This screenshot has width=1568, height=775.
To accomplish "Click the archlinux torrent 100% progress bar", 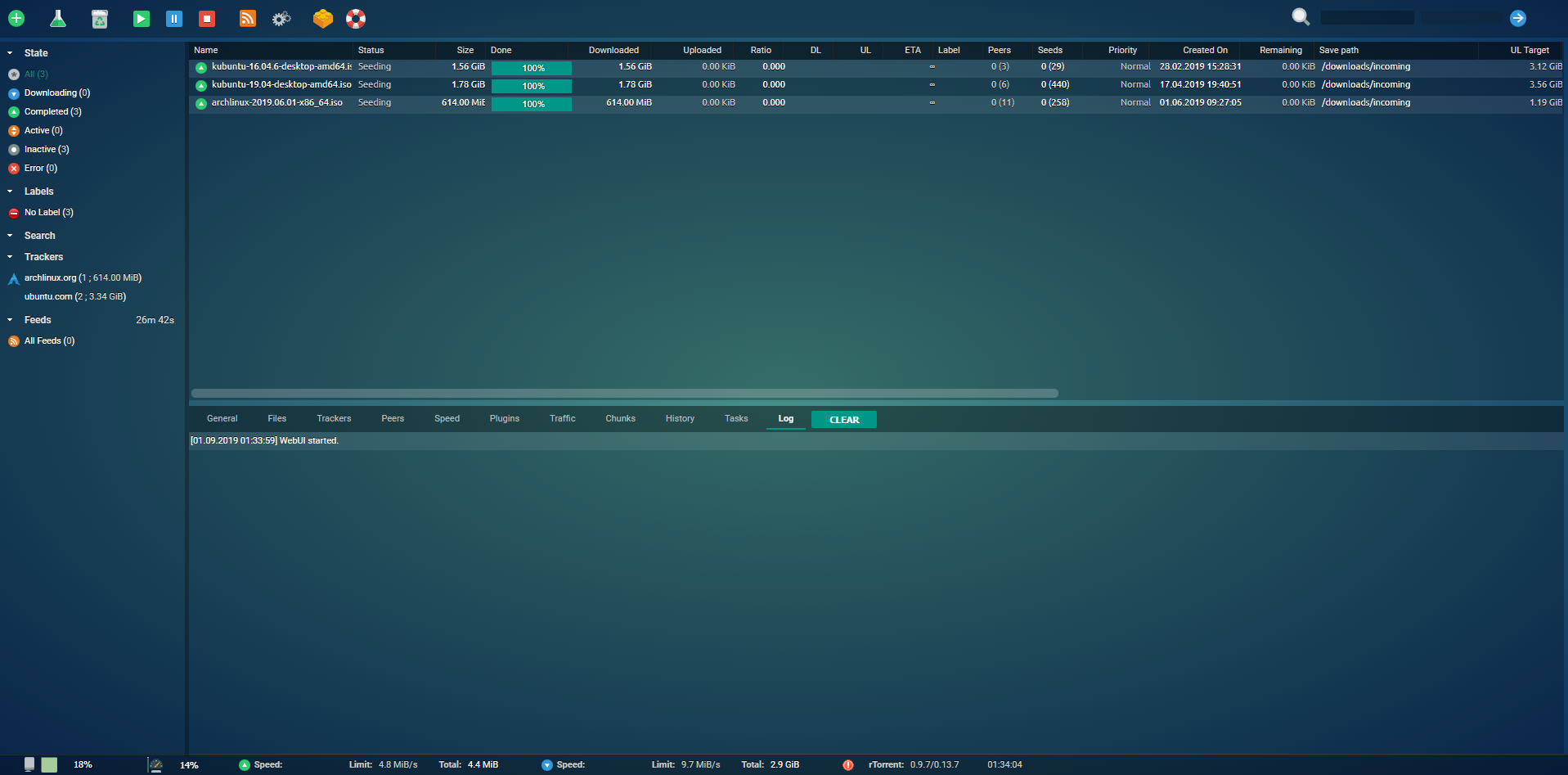I will [532, 104].
